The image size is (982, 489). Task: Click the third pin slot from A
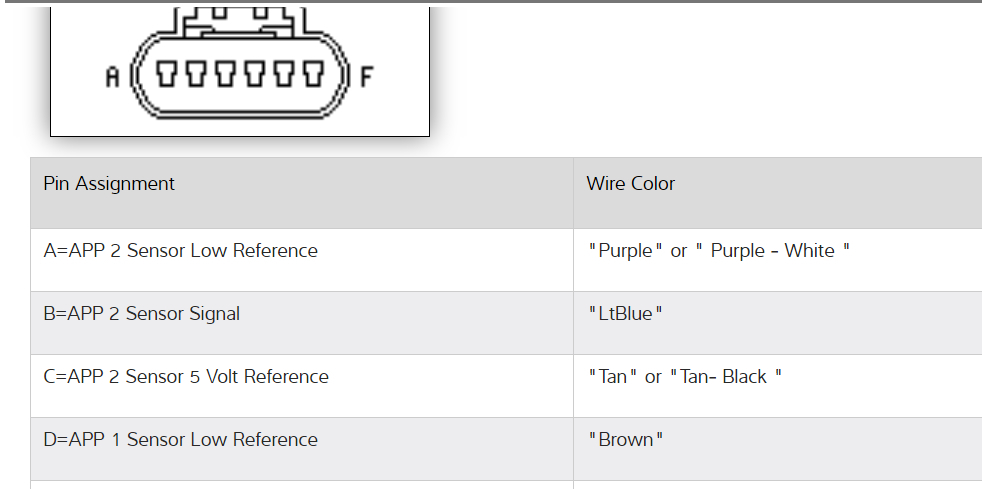point(226,74)
